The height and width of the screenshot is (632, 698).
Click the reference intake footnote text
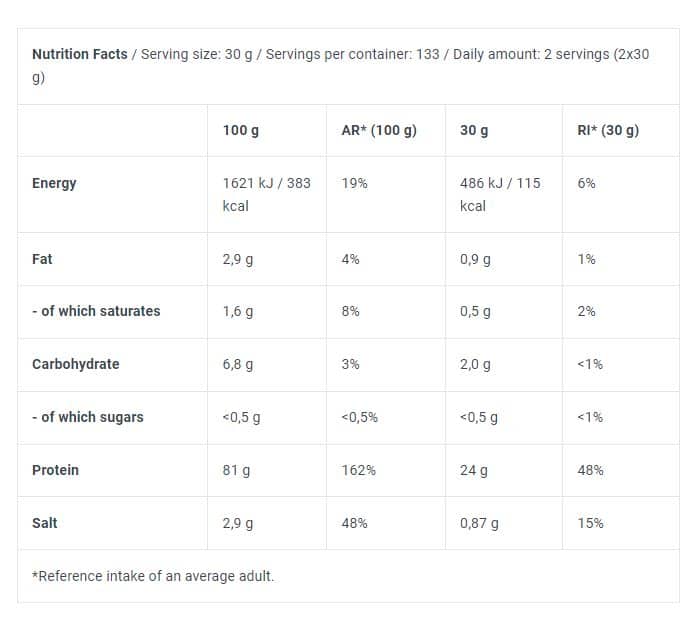click(153, 576)
